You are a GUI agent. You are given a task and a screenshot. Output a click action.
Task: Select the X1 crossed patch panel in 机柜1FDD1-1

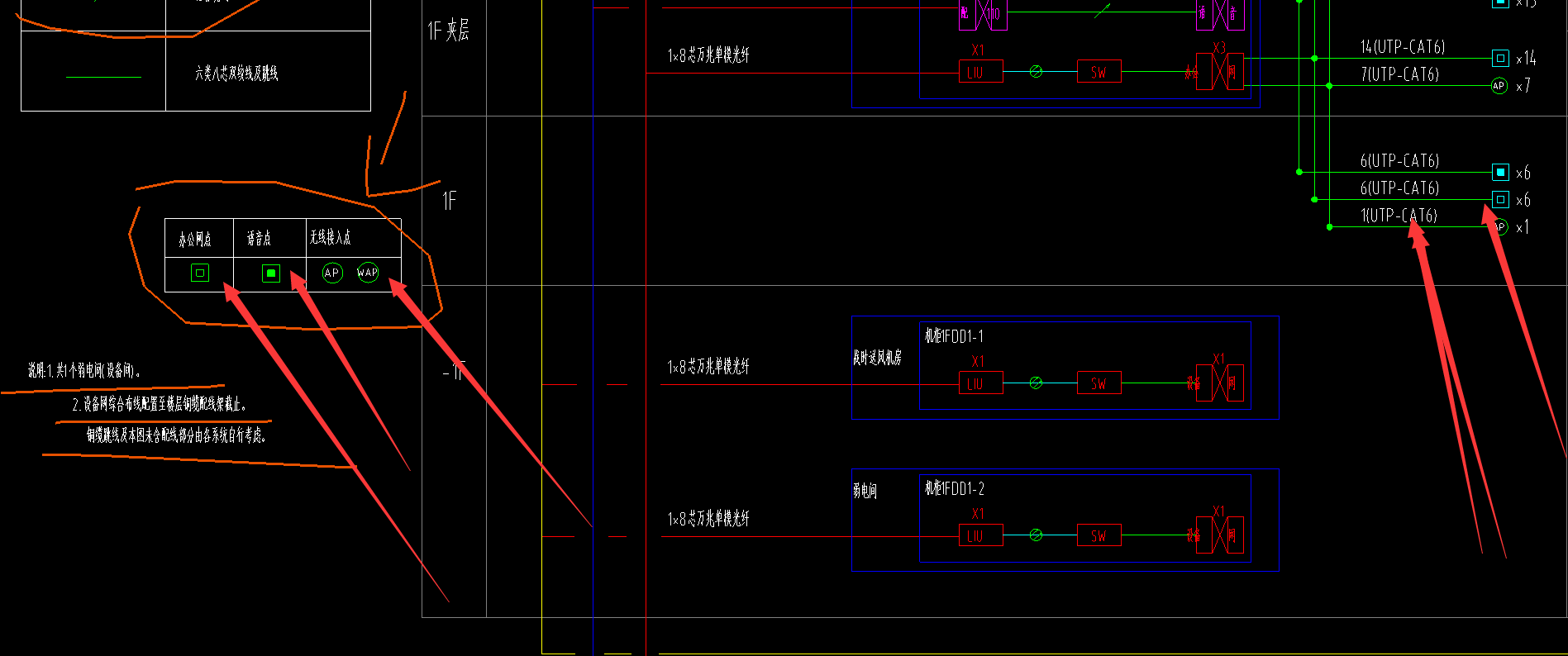pos(1219,383)
